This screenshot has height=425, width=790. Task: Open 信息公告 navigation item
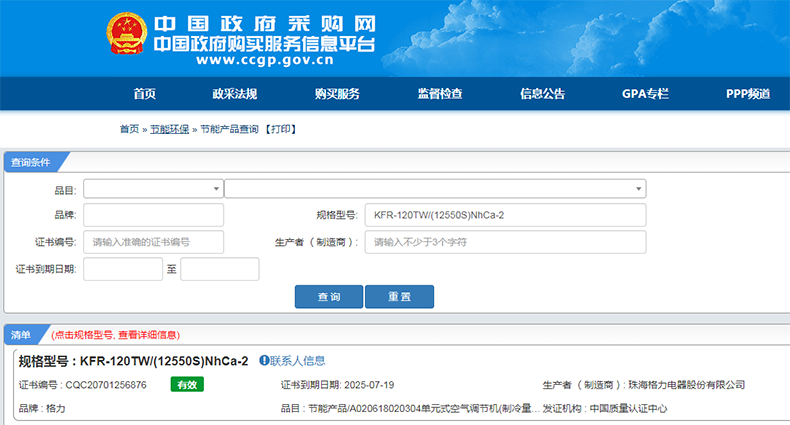[542, 94]
